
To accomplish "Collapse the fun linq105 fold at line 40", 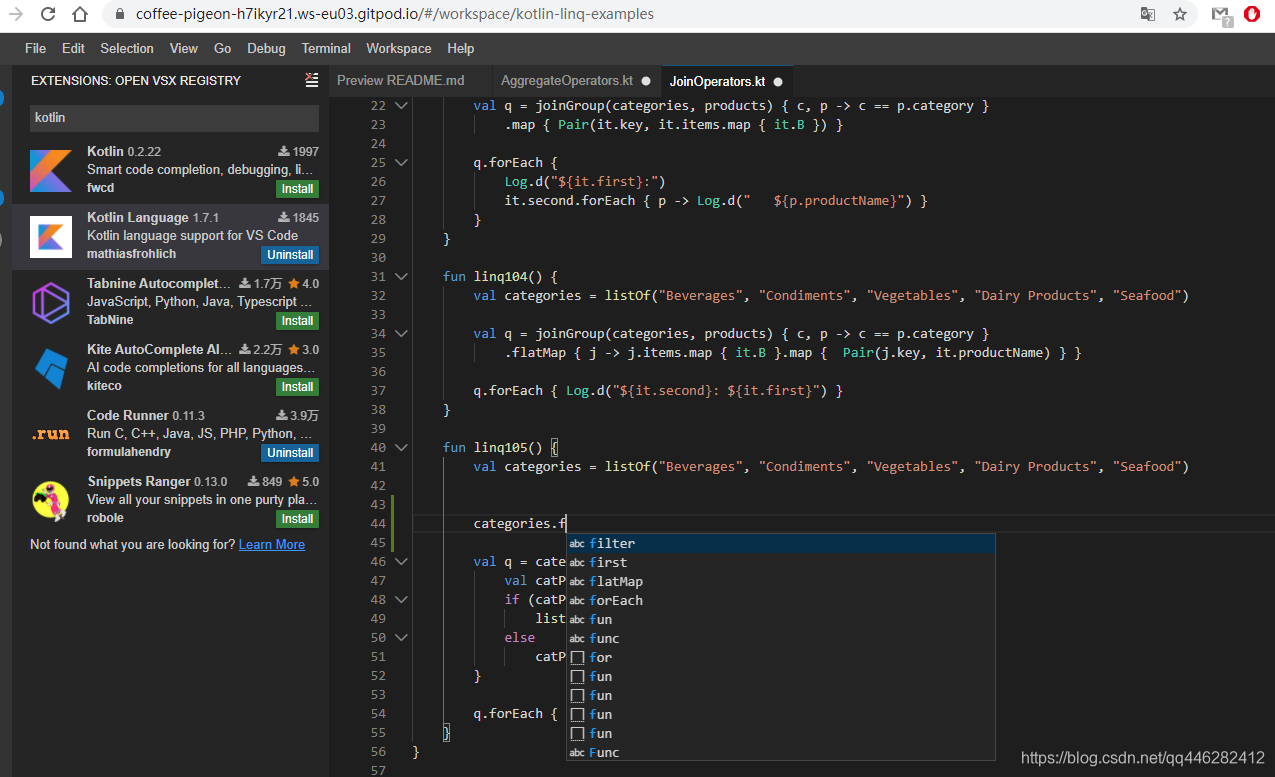I will (401, 447).
